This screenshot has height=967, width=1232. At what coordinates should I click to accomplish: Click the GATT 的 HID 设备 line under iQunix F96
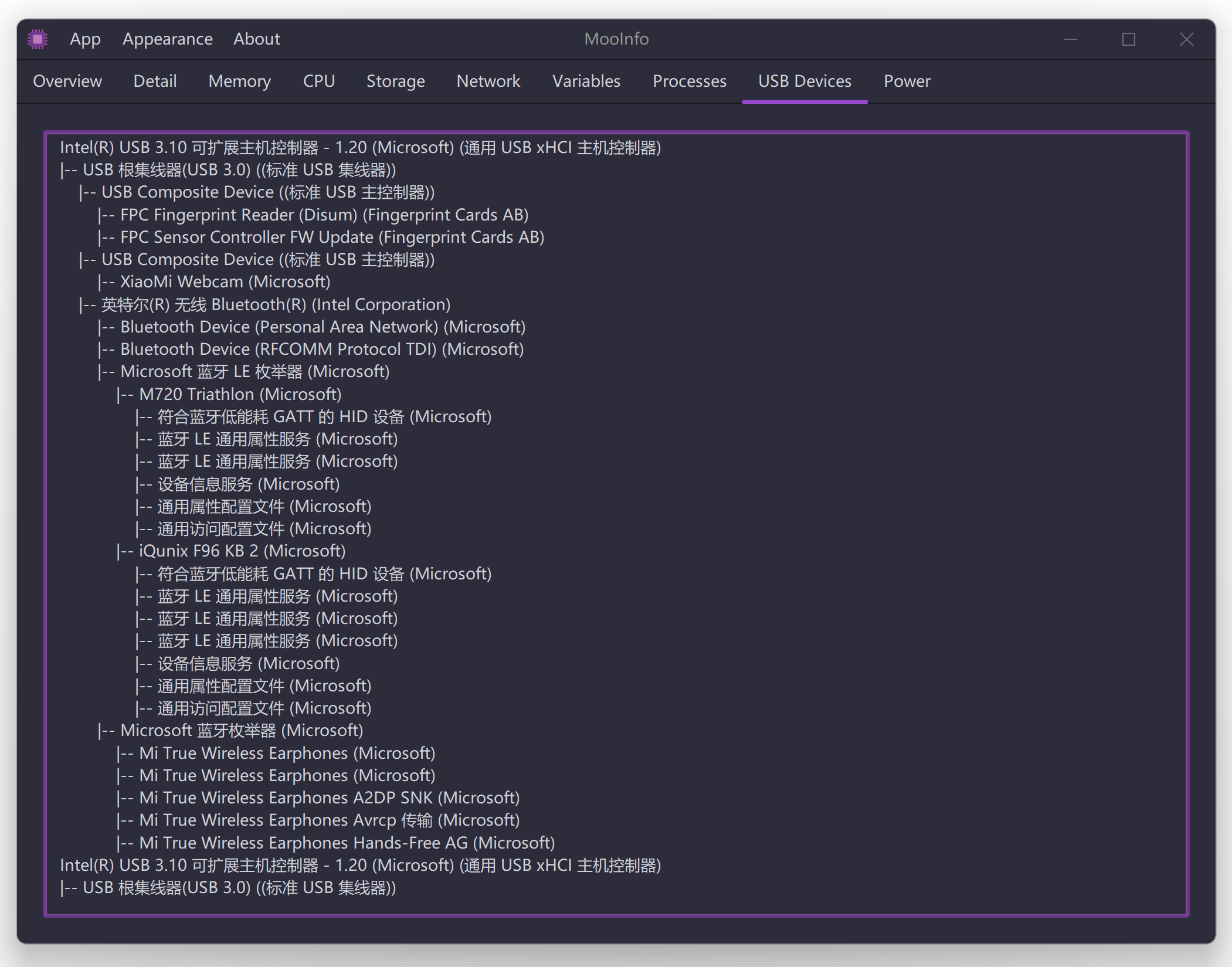(x=313, y=574)
